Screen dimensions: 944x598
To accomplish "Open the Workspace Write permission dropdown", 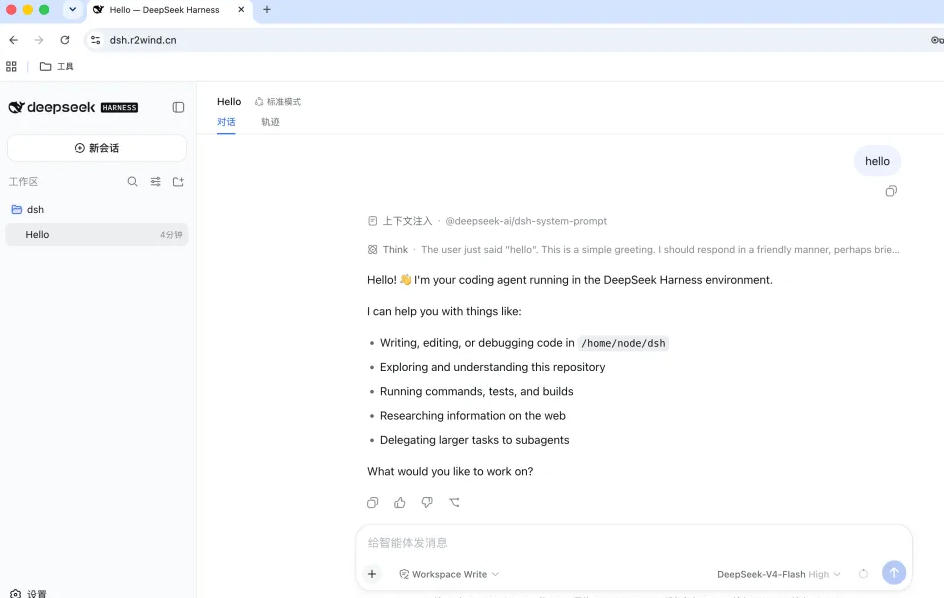I will [x=449, y=575].
